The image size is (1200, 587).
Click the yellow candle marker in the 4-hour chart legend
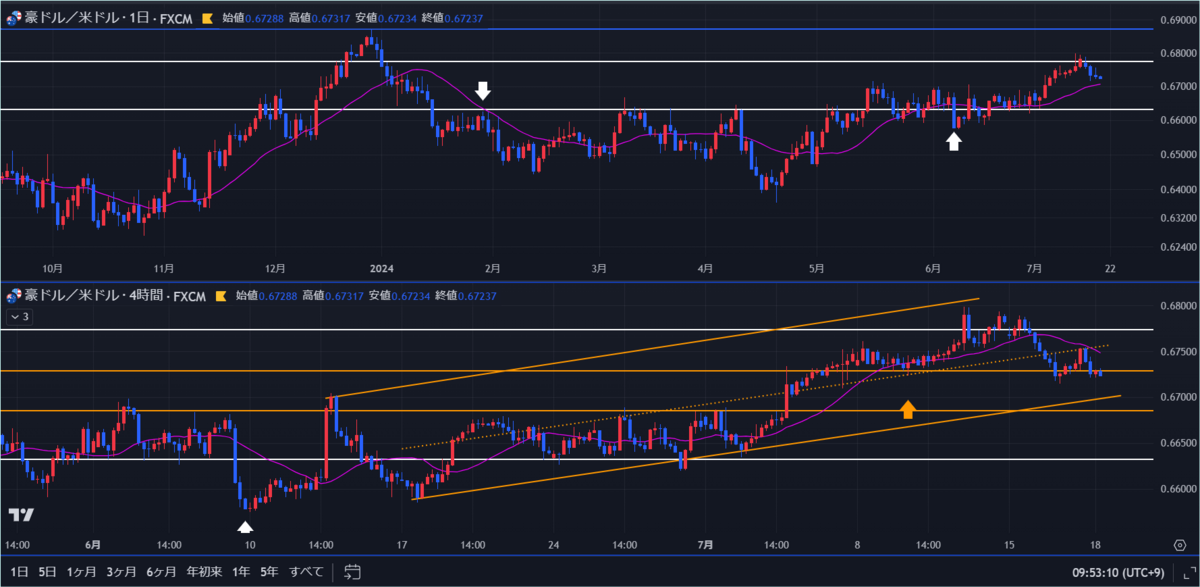click(219, 295)
